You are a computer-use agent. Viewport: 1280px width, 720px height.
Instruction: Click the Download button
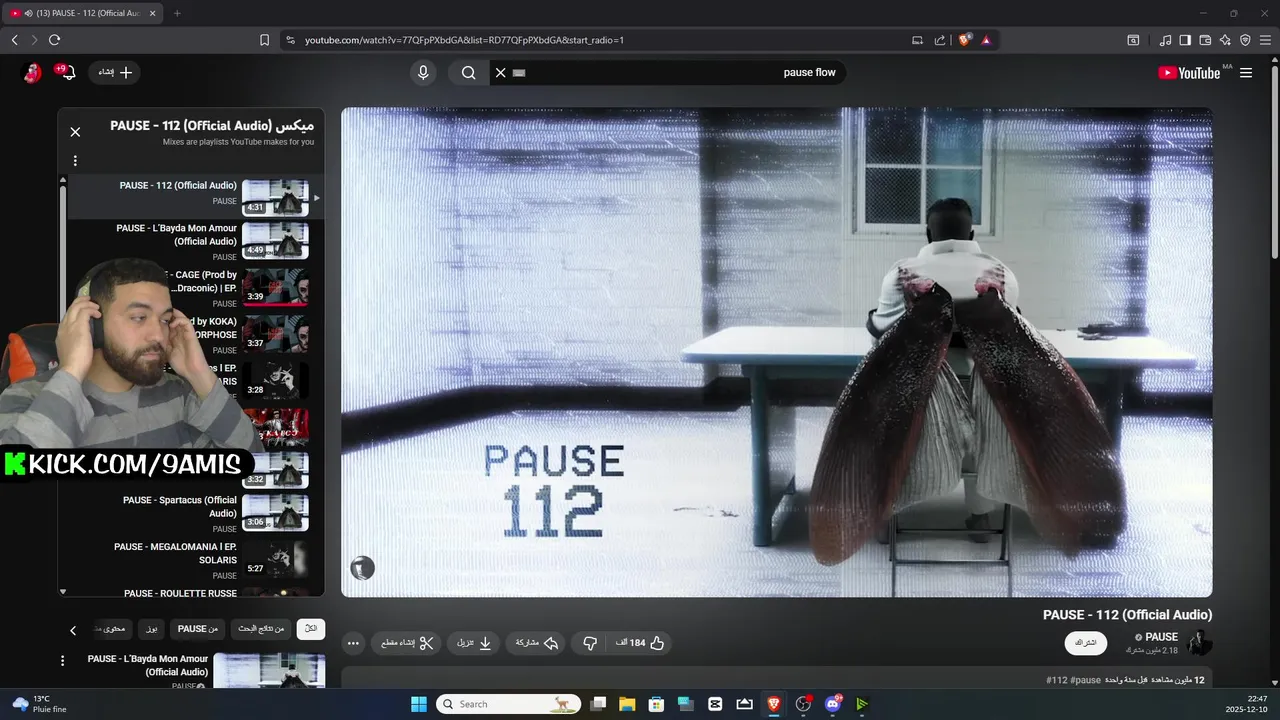[x=475, y=643]
